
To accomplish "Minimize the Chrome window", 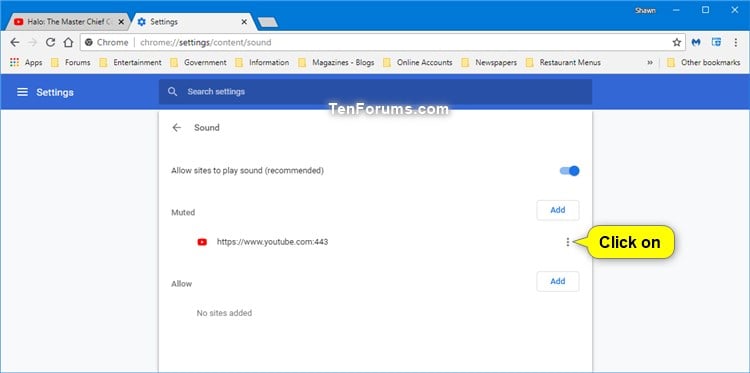I will (676, 10).
